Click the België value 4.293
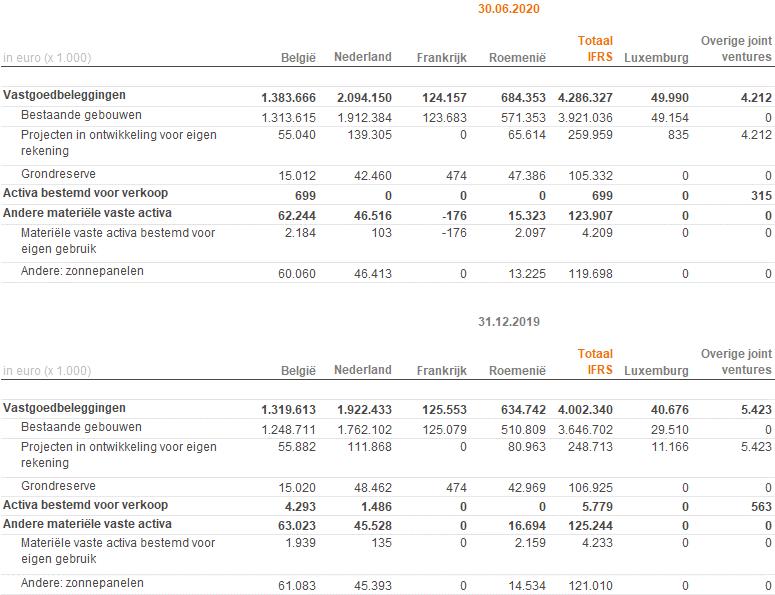This screenshot has width=775, height=595. (x=300, y=507)
